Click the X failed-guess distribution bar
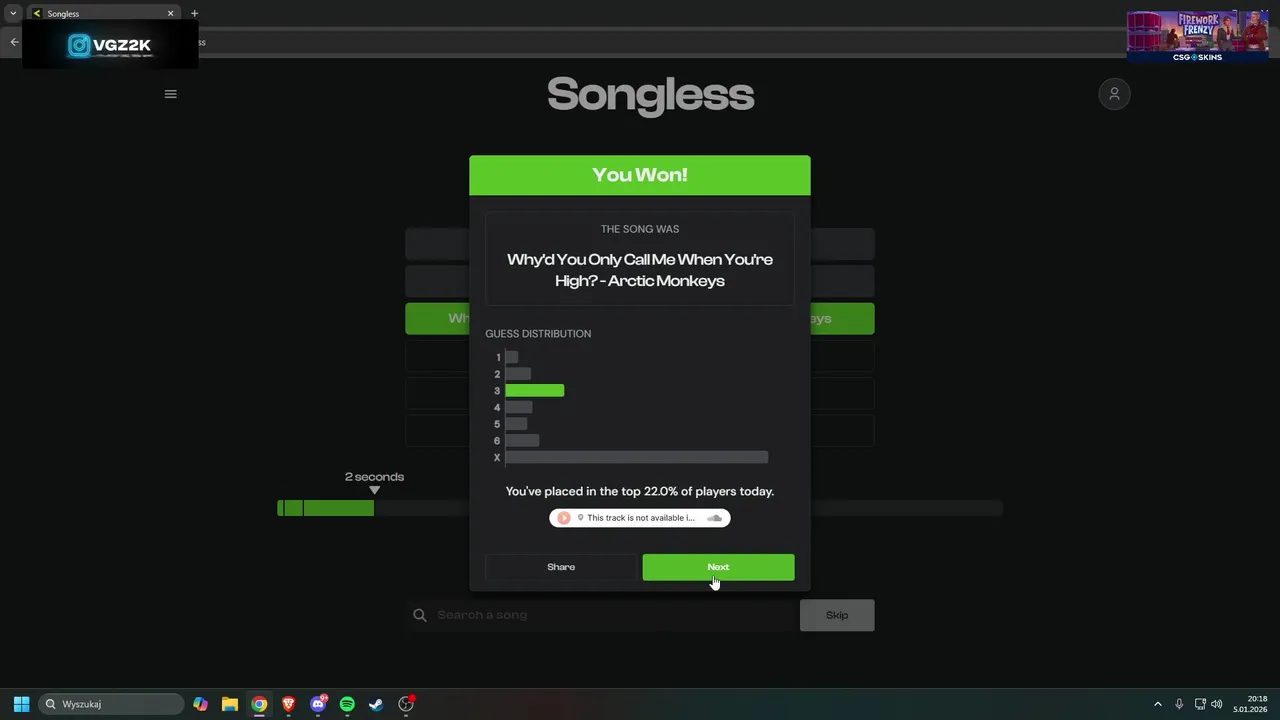Viewport: 1280px width, 720px height. coord(637,457)
